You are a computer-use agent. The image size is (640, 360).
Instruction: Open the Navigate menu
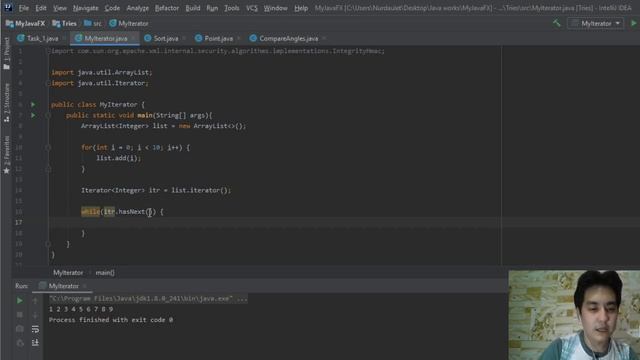(x=85, y=8)
